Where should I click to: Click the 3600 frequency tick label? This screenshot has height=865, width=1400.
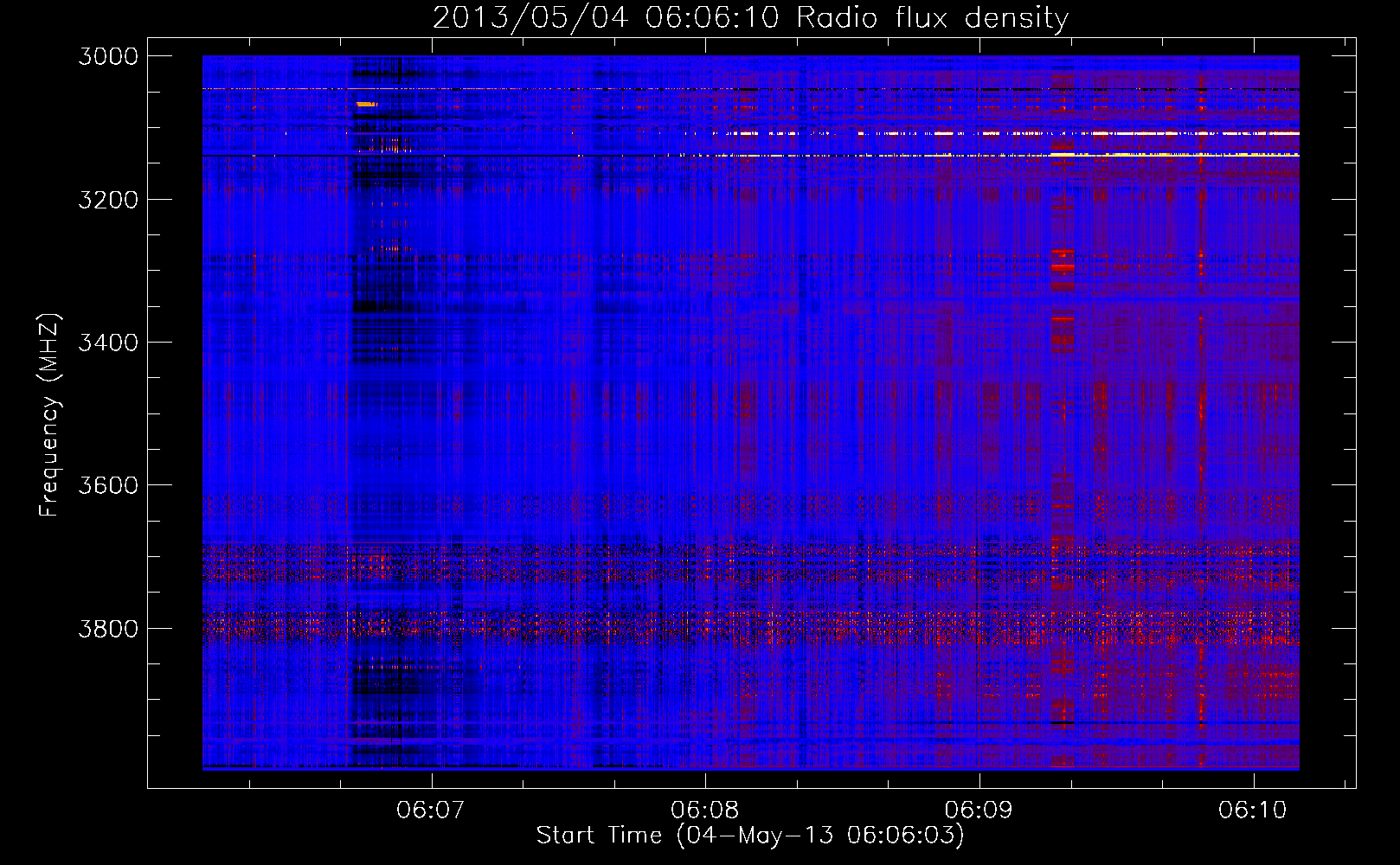click(108, 485)
